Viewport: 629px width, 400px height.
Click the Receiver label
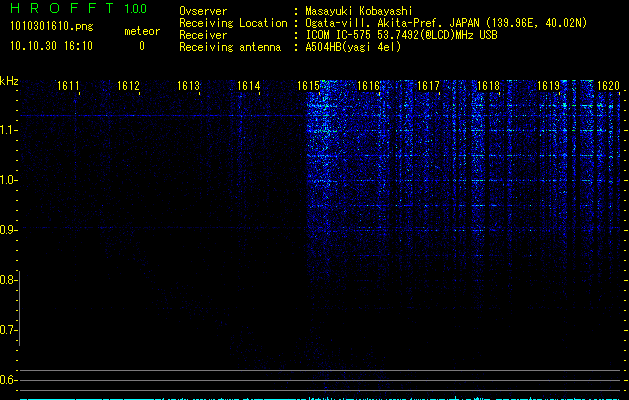pos(203,35)
